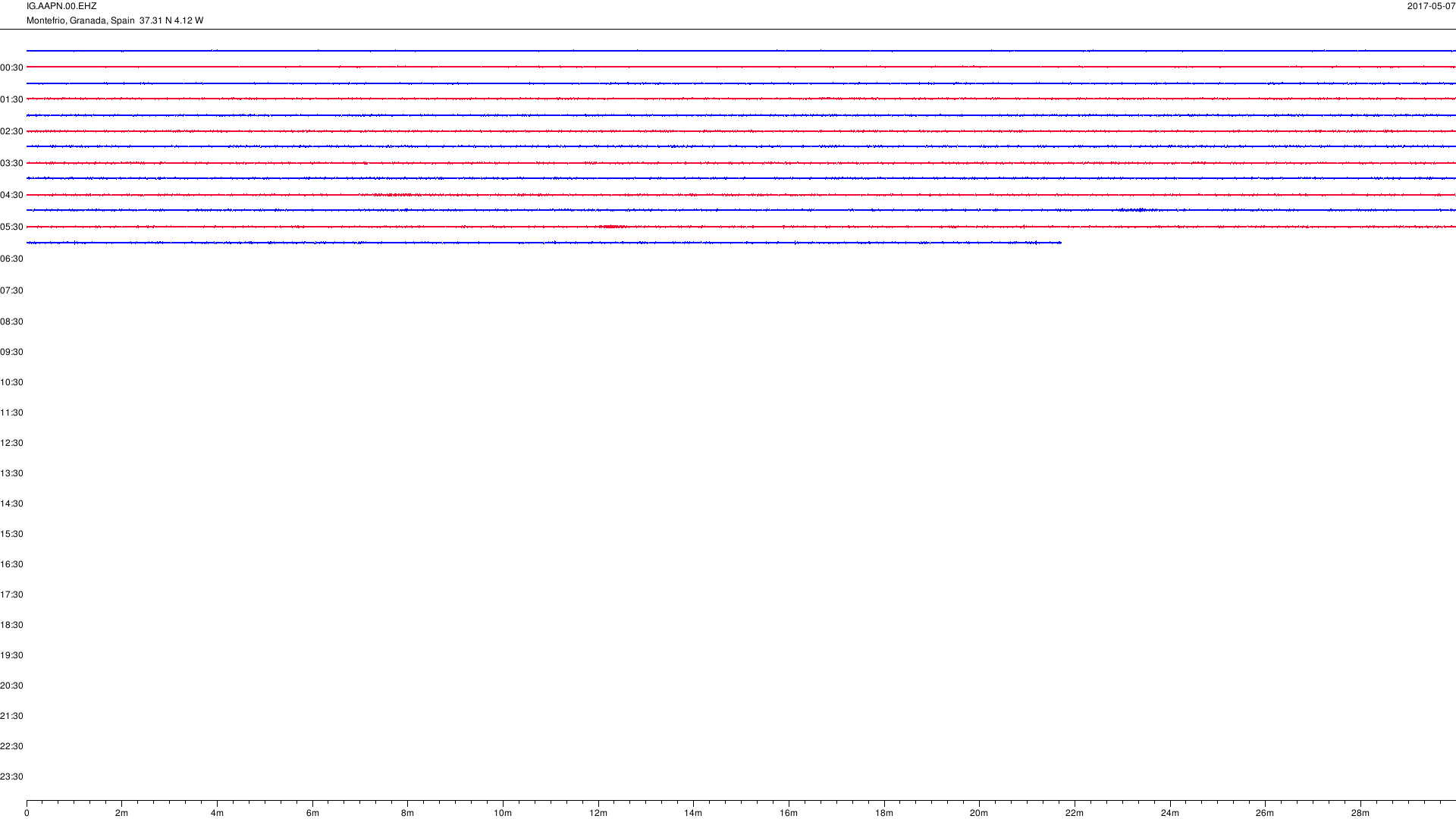The width and height of the screenshot is (1456, 819).
Task: Click the red seismic trace at 00:30
Action: (x=741, y=67)
